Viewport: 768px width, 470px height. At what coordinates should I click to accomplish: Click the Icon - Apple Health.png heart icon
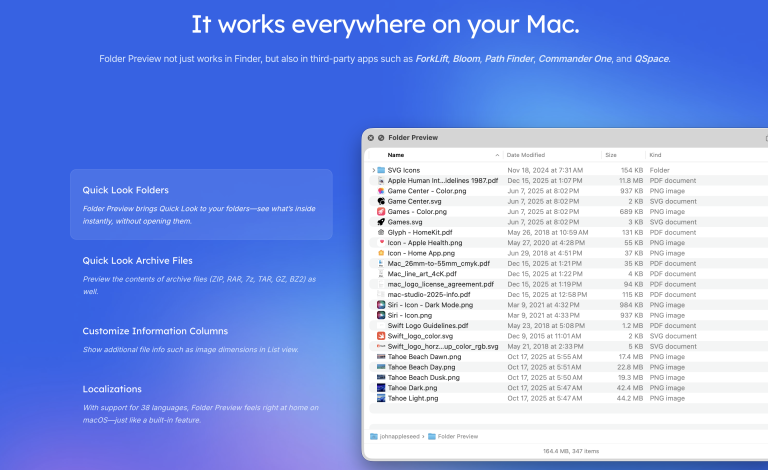coord(381,242)
